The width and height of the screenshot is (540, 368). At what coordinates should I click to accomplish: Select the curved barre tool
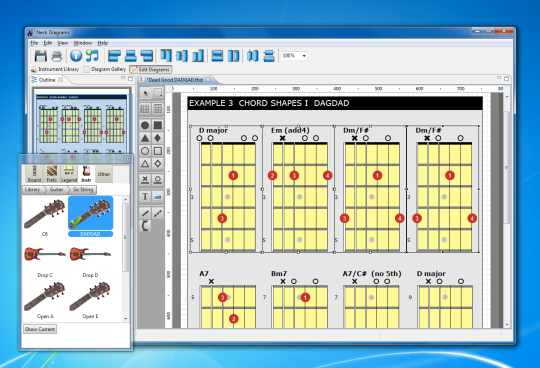click(145, 226)
